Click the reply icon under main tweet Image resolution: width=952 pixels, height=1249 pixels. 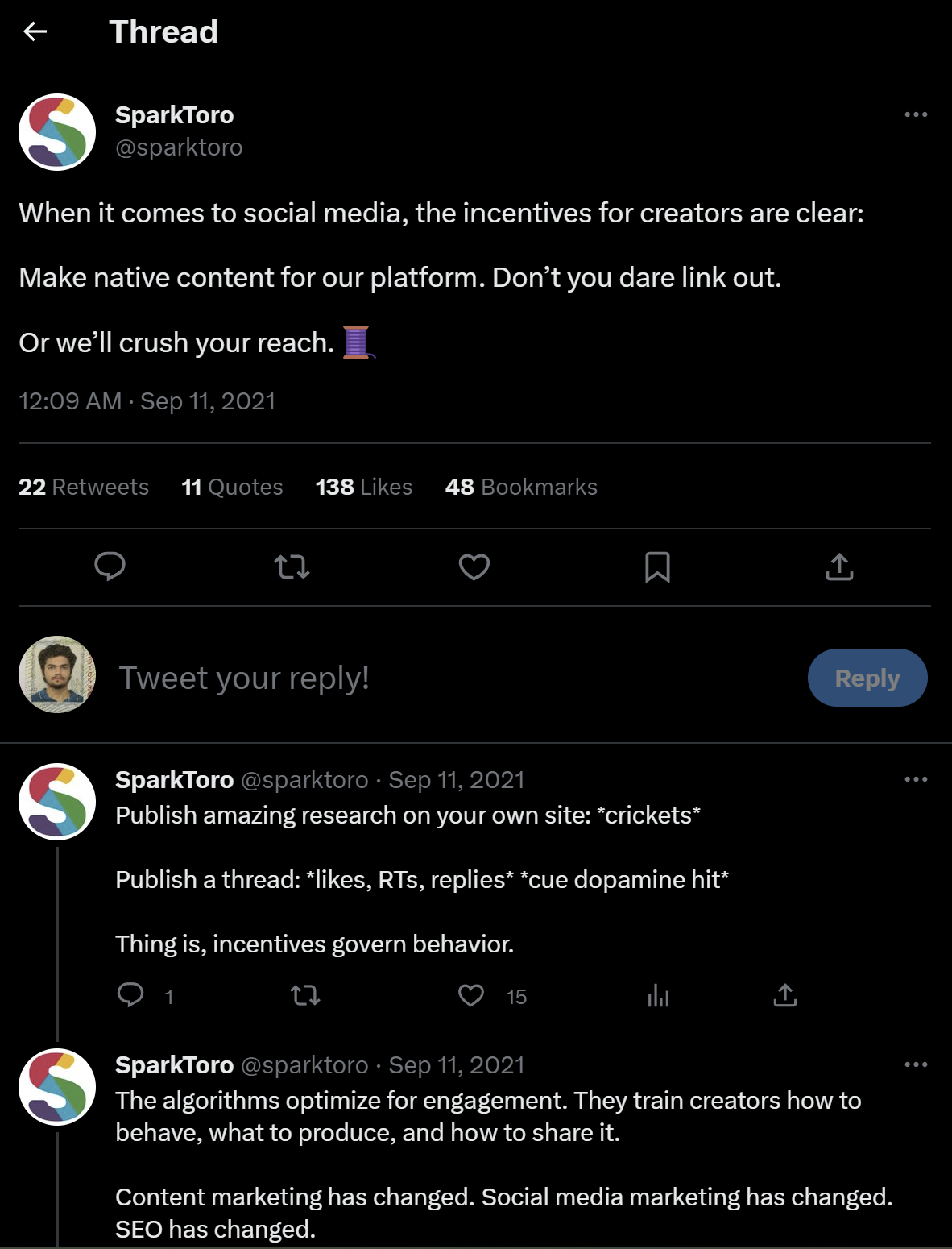110,566
